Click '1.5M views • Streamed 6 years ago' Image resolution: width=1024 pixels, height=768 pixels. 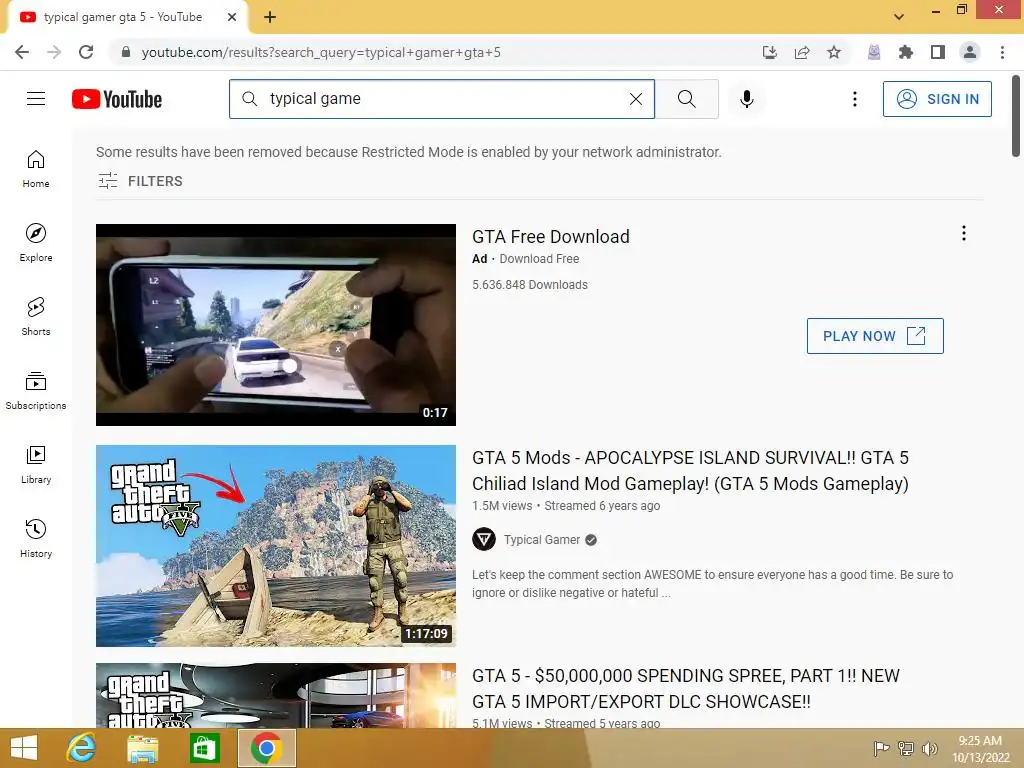coord(566,505)
